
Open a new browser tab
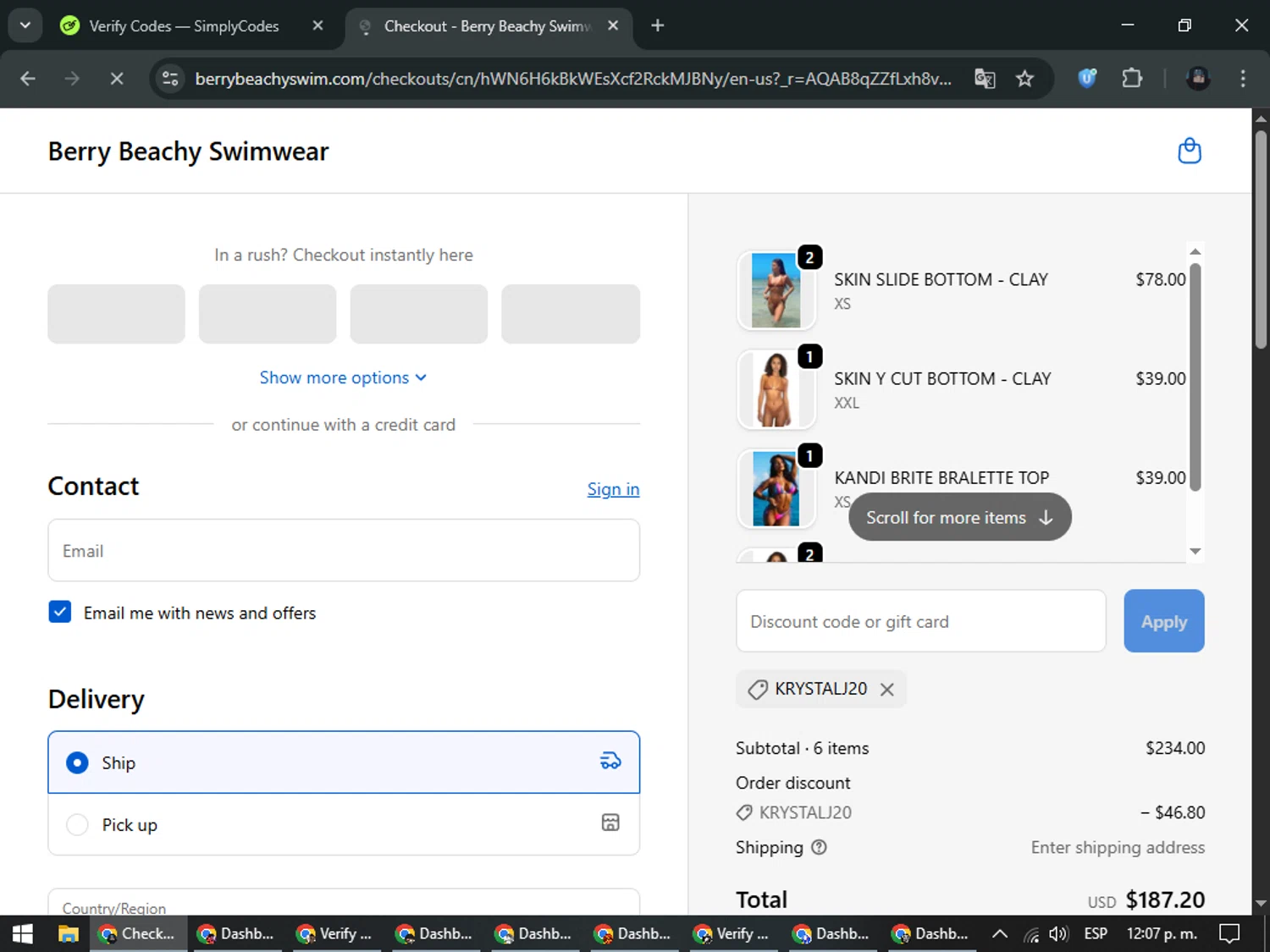pos(657,25)
